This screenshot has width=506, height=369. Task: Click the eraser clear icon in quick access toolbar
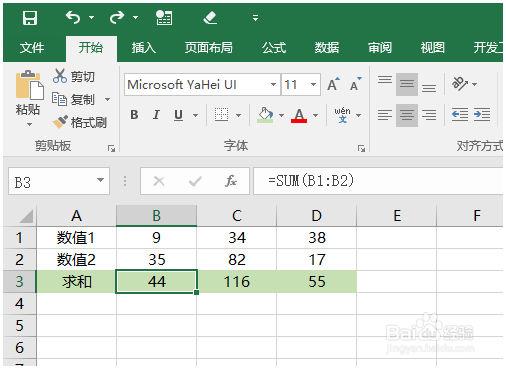tap(210, 18)
